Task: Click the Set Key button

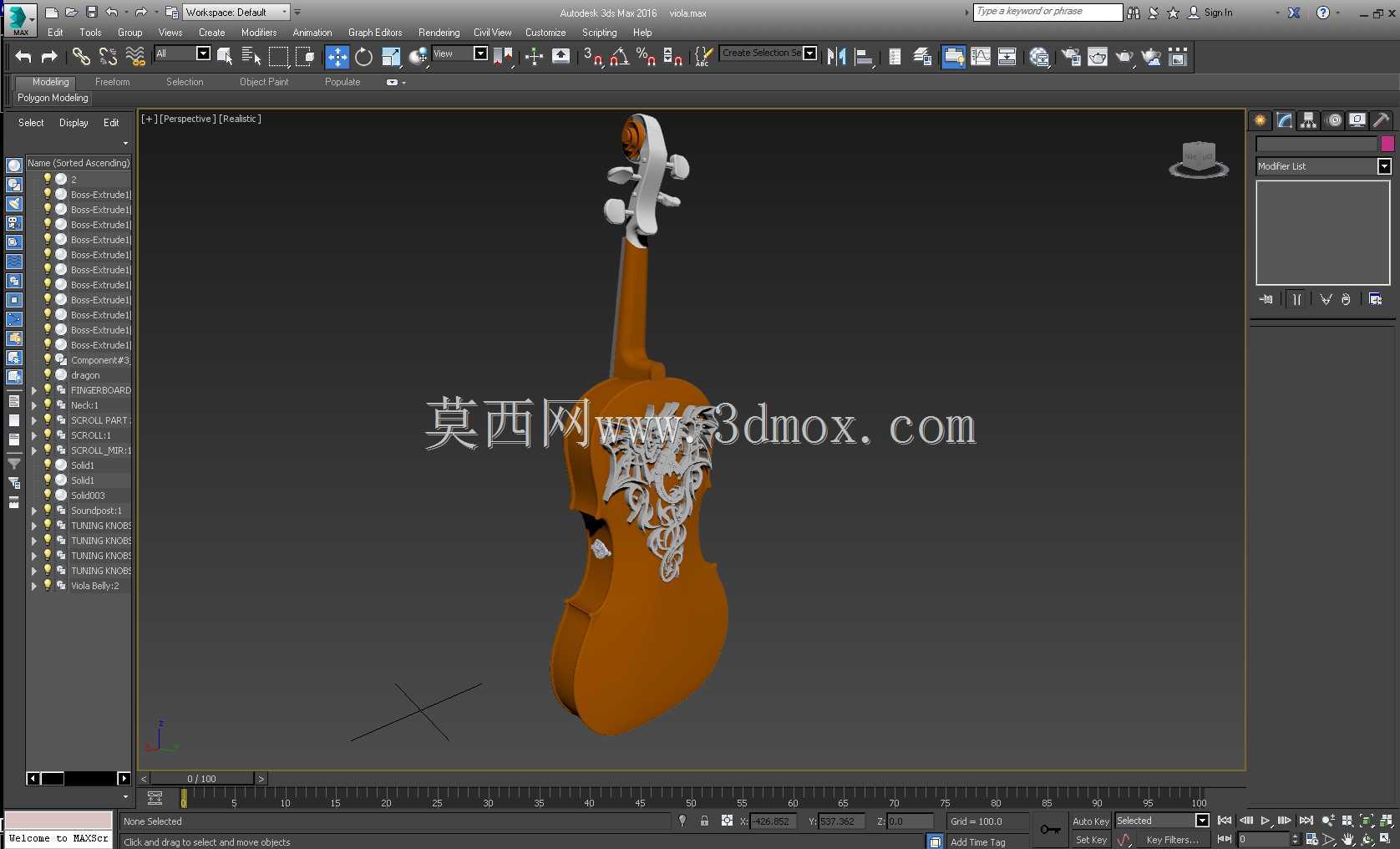Action: pos(1091,840)
